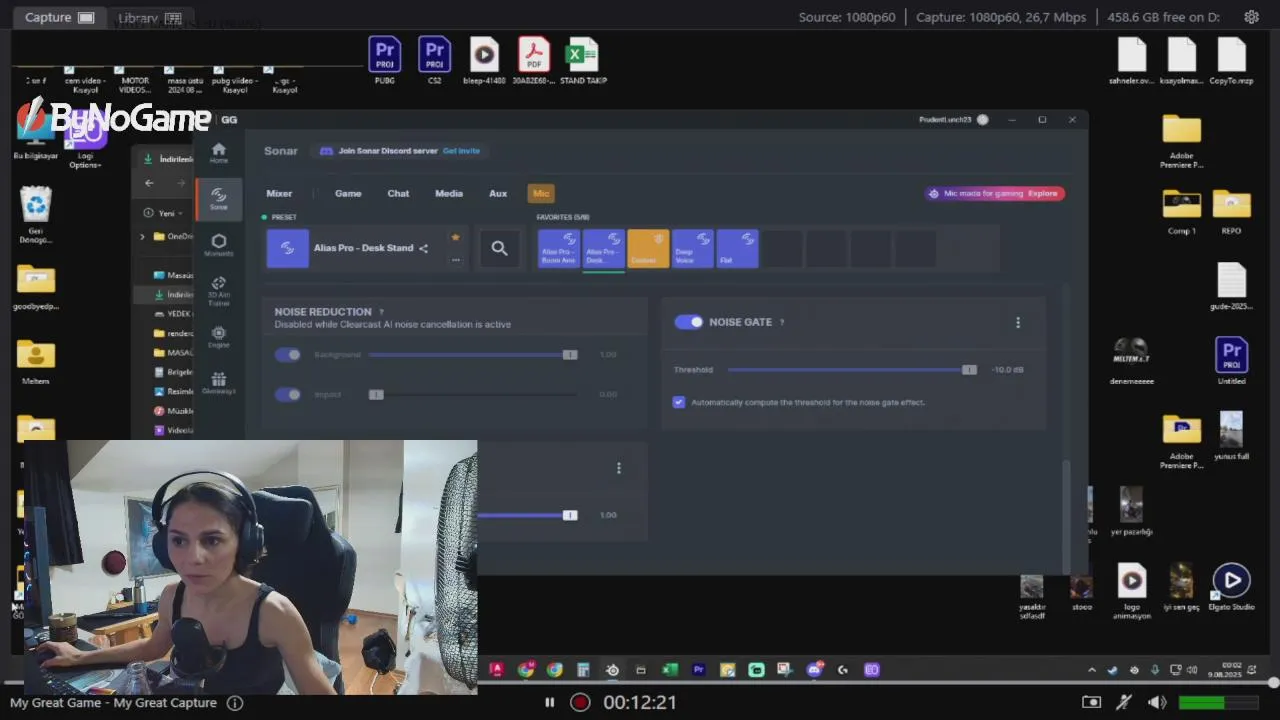Expand the OneDrive tree node in Explorer
Viewport: 1280px width, 720px height.
click(143, 237)
